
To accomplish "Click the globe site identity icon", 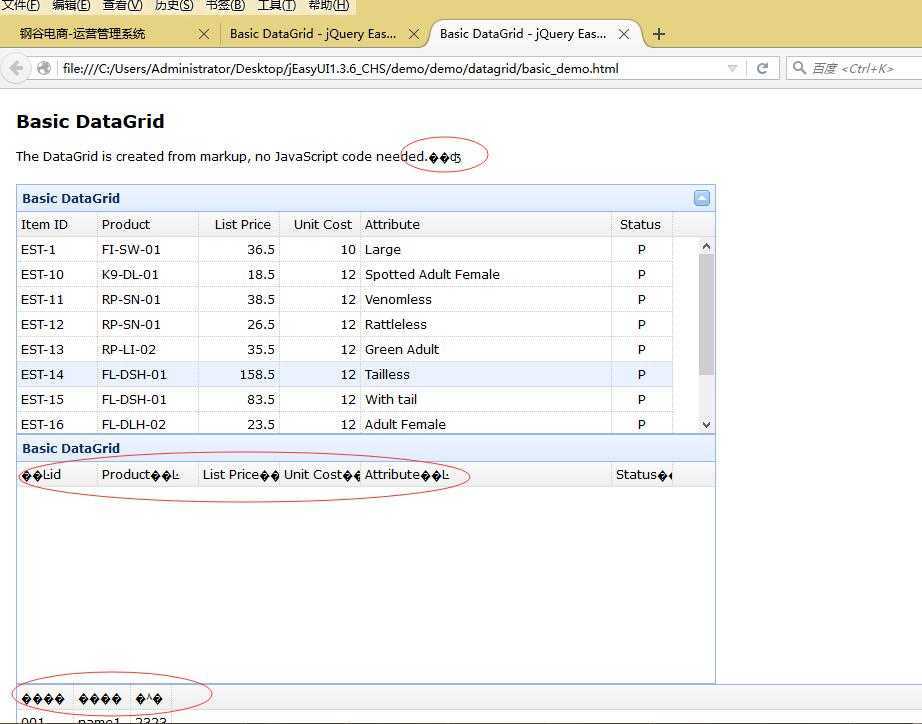I will click(x=44, y=68).
